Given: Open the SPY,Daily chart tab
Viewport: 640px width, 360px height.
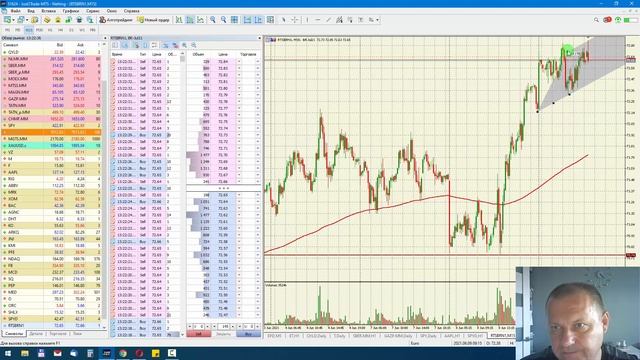Looking at the screenshot, I should pyautogui.click(x=429, y=336).
